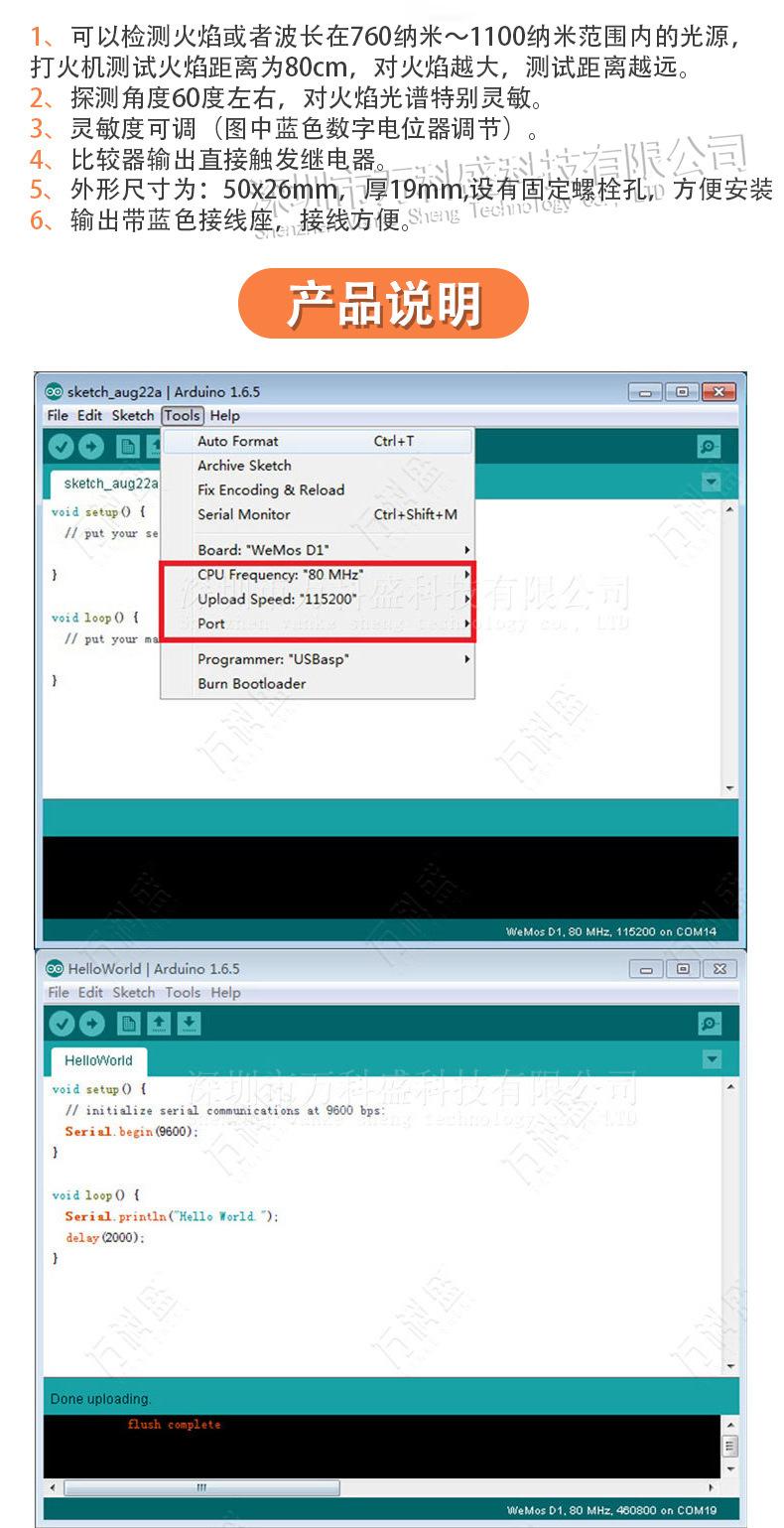Open File menu in HelloWorld window
Image resolution: width=784 pixels, height=1528 pixels.
tap(59, 992)
